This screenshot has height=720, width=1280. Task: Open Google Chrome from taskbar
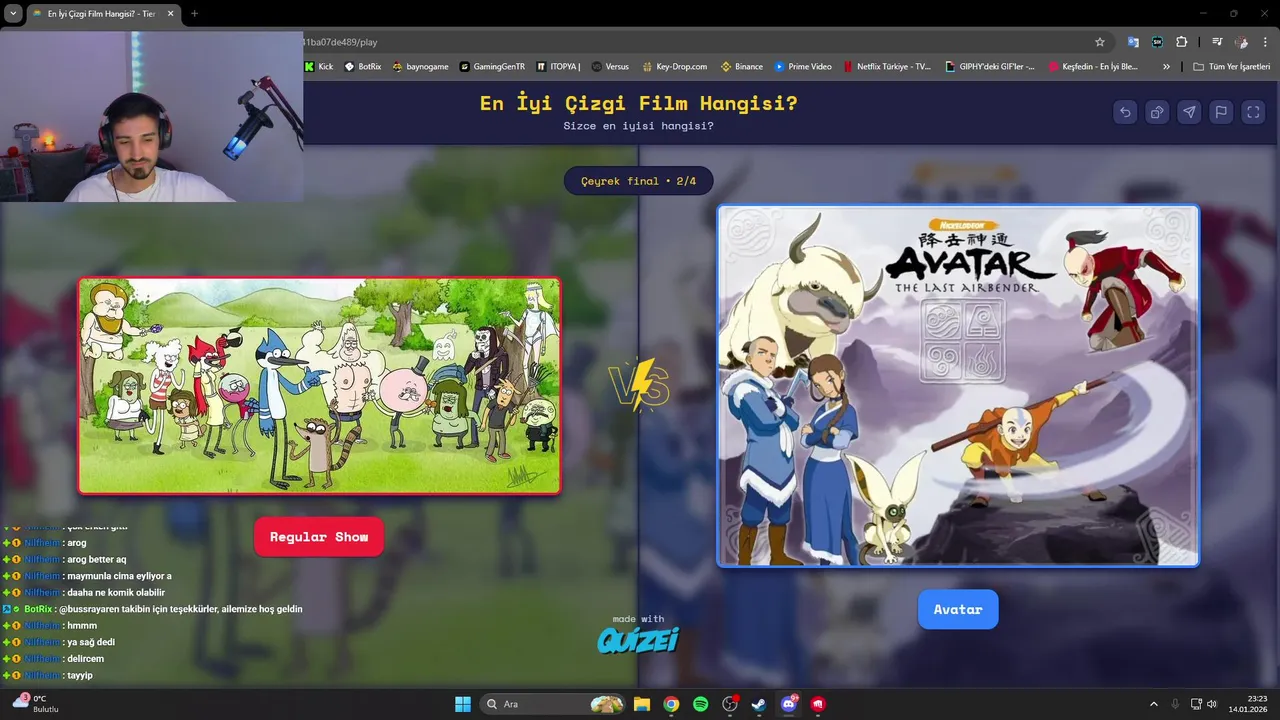[671, 704]
